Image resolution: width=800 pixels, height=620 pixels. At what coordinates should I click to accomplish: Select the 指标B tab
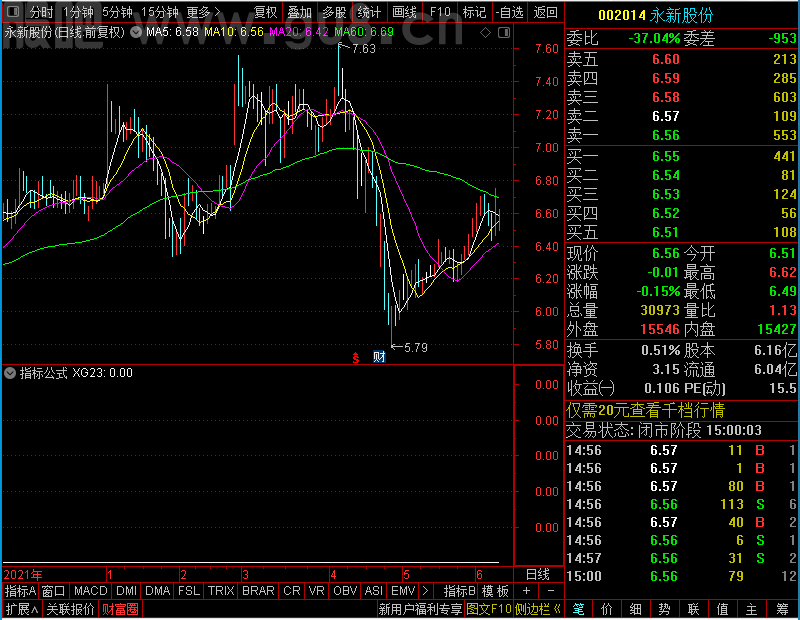click(459, 591)
